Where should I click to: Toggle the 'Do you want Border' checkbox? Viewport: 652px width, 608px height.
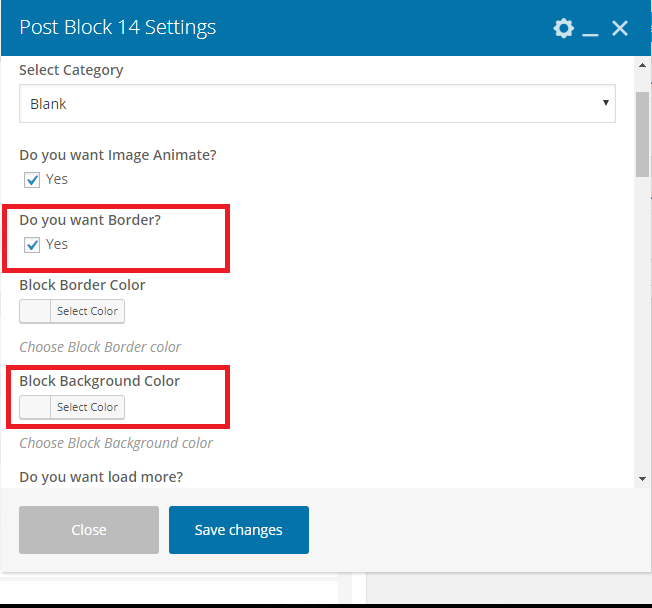pyautogui.click(x=32, y=245)
